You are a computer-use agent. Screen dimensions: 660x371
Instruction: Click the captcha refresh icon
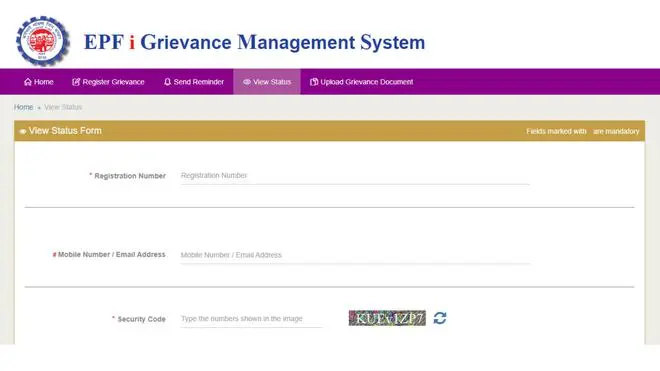tap(440, 318)
